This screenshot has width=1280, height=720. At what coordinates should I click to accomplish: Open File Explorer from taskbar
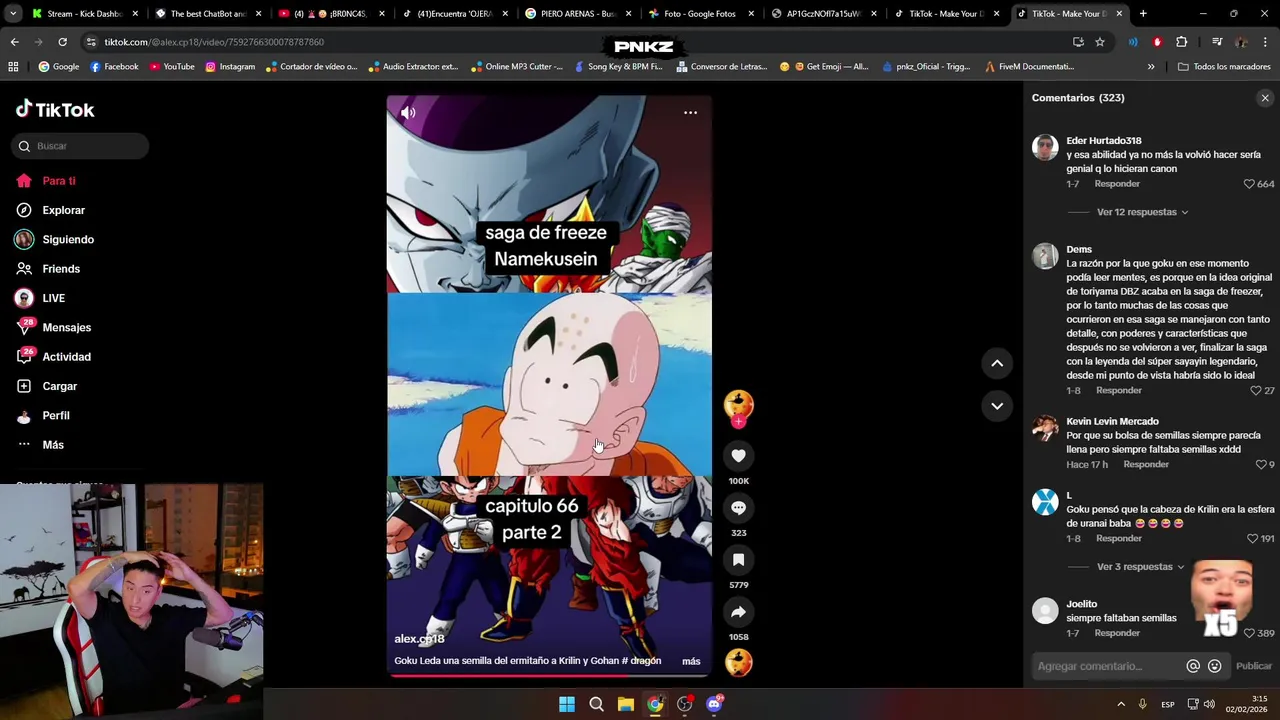625,704
